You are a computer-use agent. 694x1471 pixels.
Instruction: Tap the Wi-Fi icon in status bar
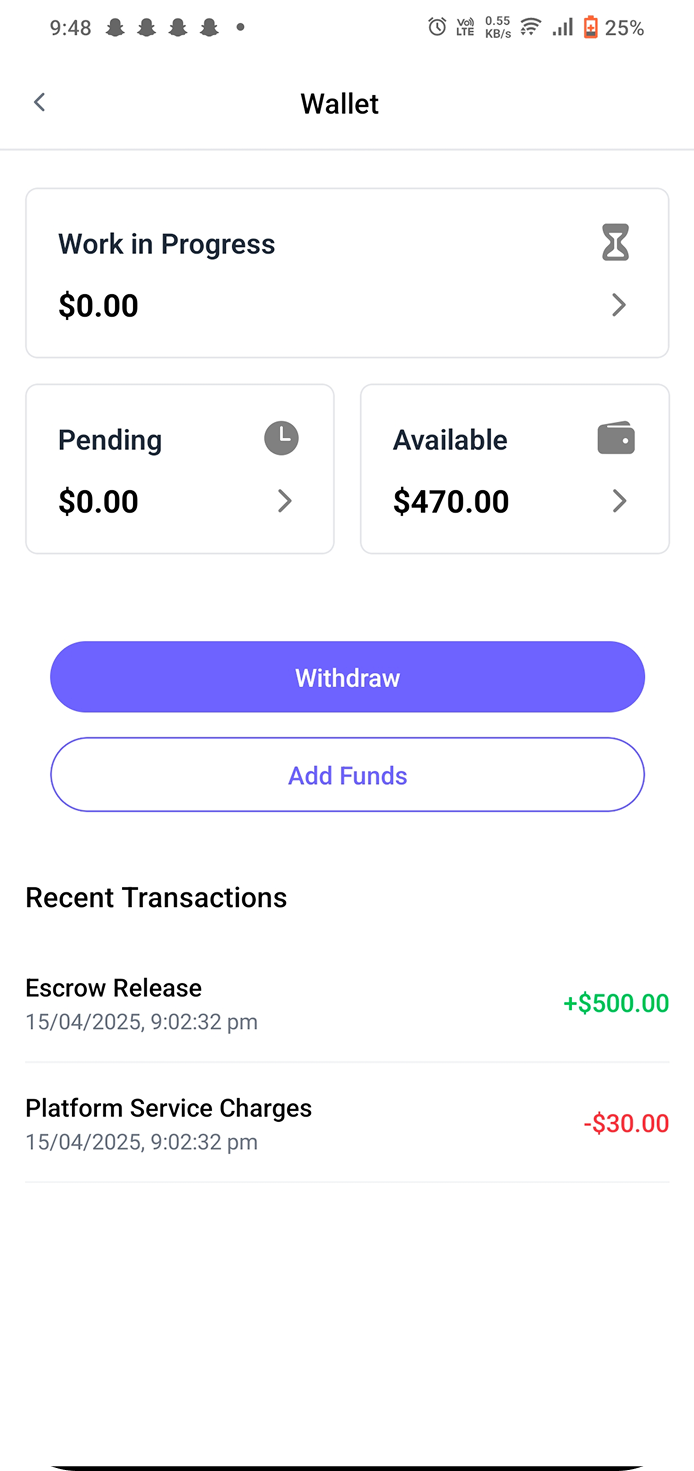(530, 27)
